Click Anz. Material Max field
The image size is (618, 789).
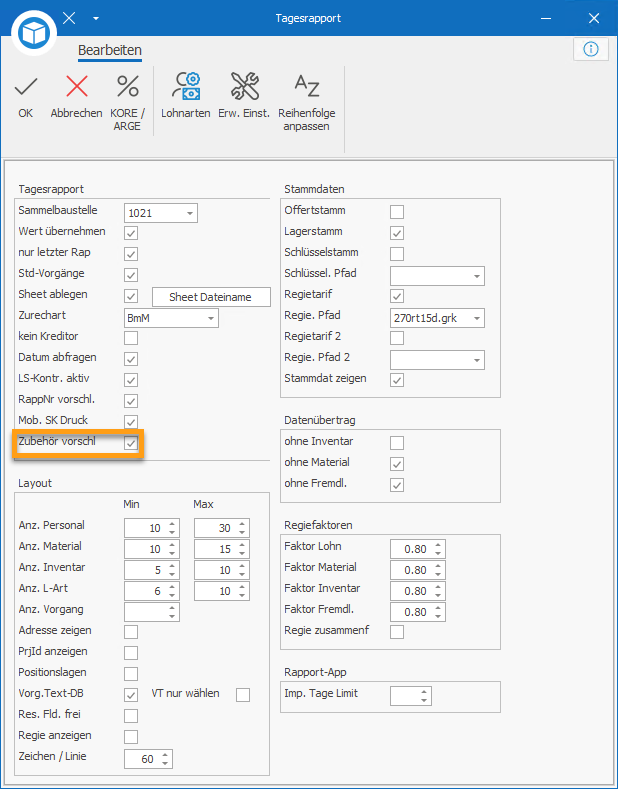(221, 549)
